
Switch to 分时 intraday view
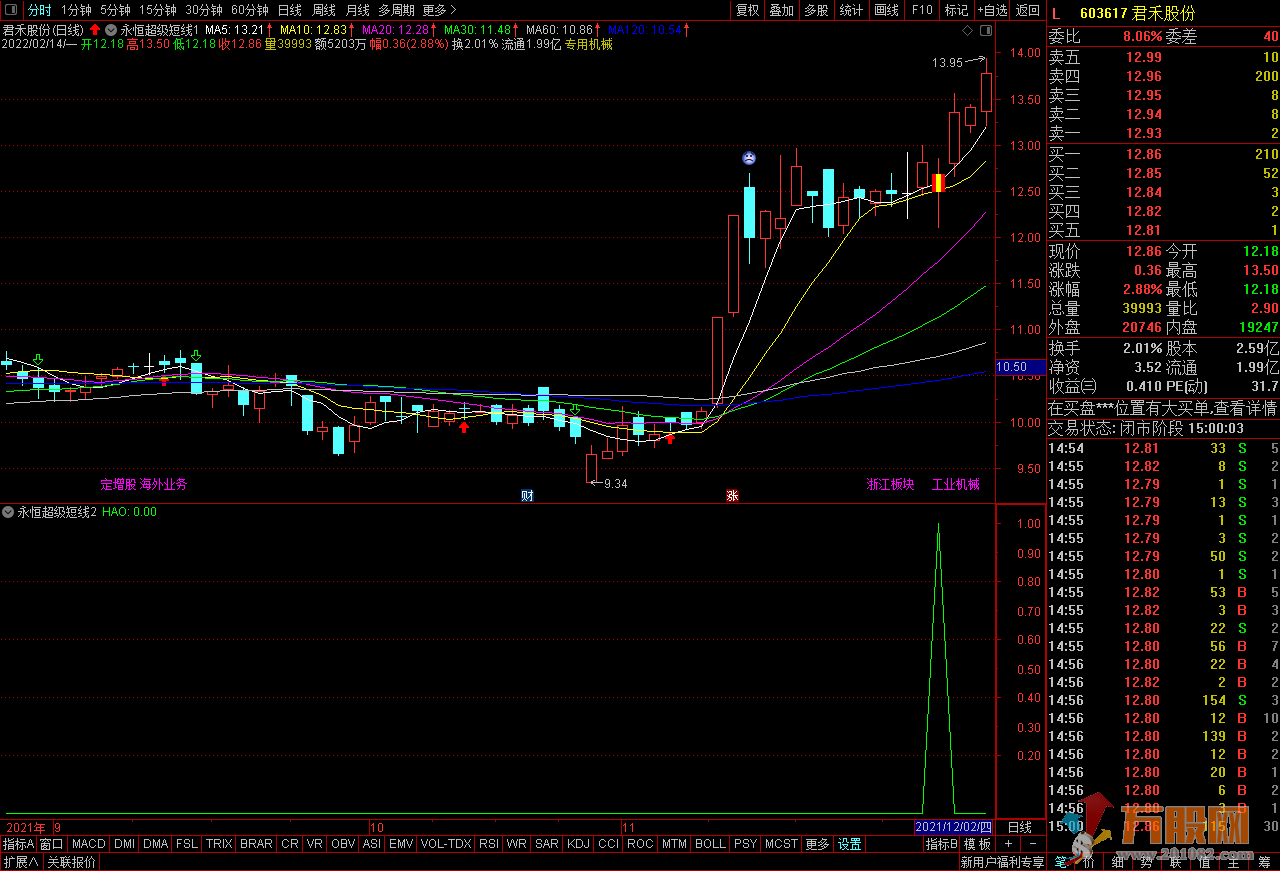tap(39, 10)
